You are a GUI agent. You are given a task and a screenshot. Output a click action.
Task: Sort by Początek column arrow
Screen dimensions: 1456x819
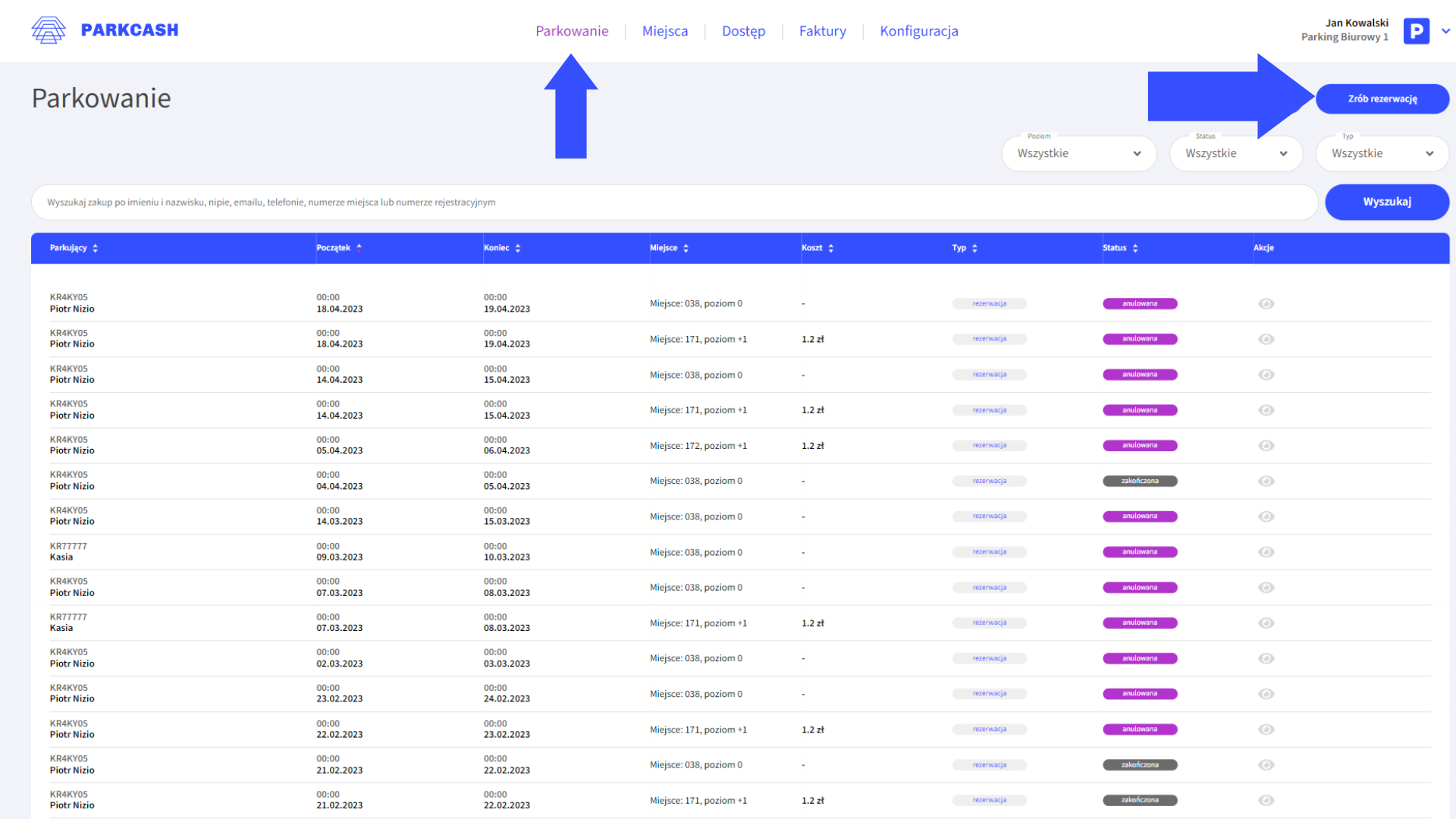pos(359,247)
